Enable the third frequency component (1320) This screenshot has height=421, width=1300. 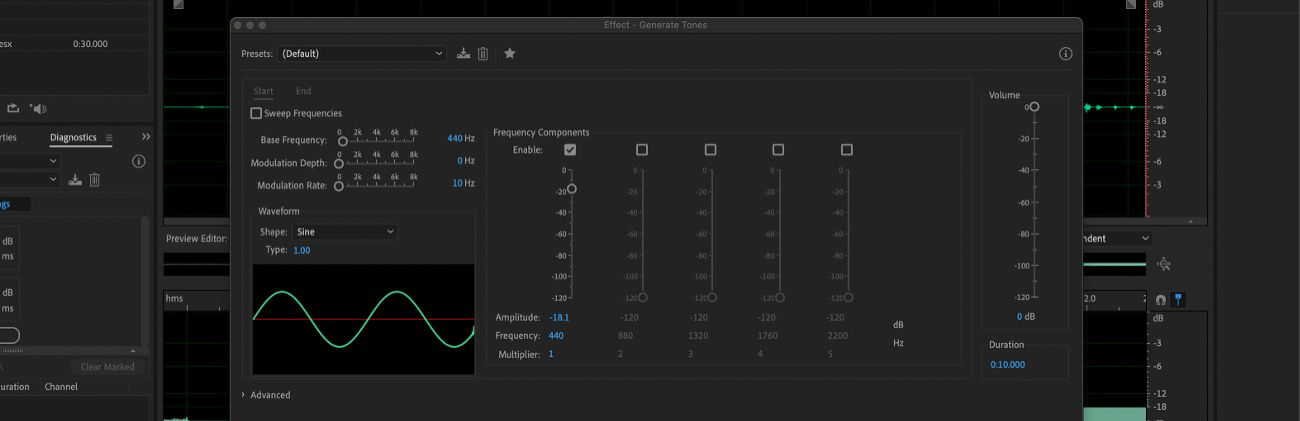click(710, 150)
